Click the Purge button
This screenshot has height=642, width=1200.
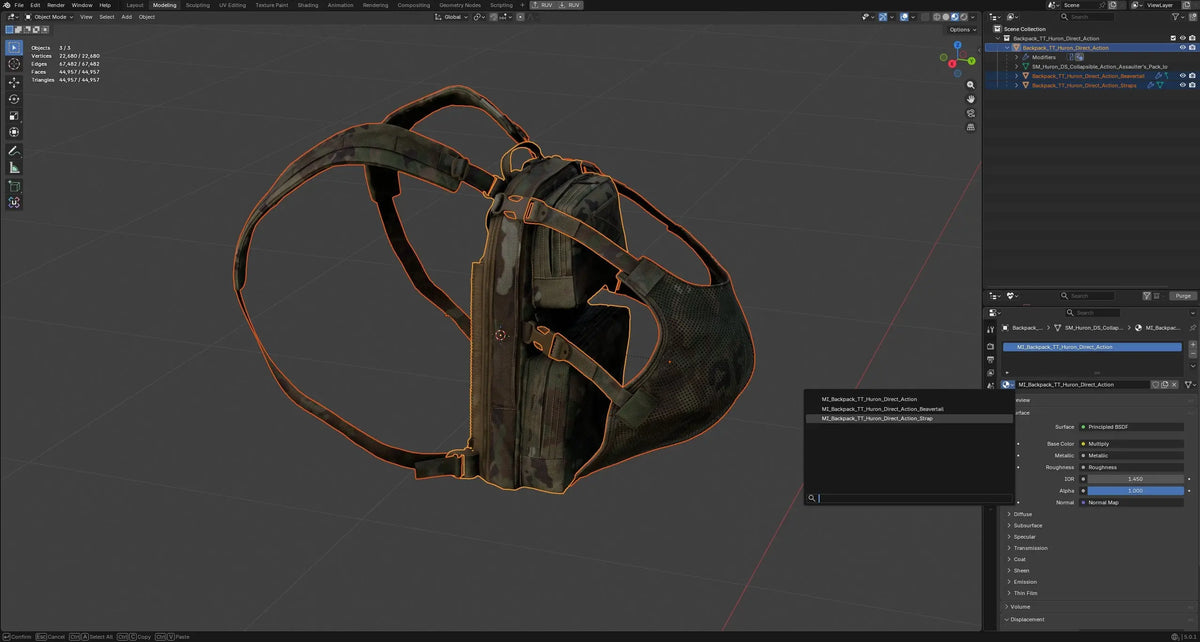pos(1184,296)
